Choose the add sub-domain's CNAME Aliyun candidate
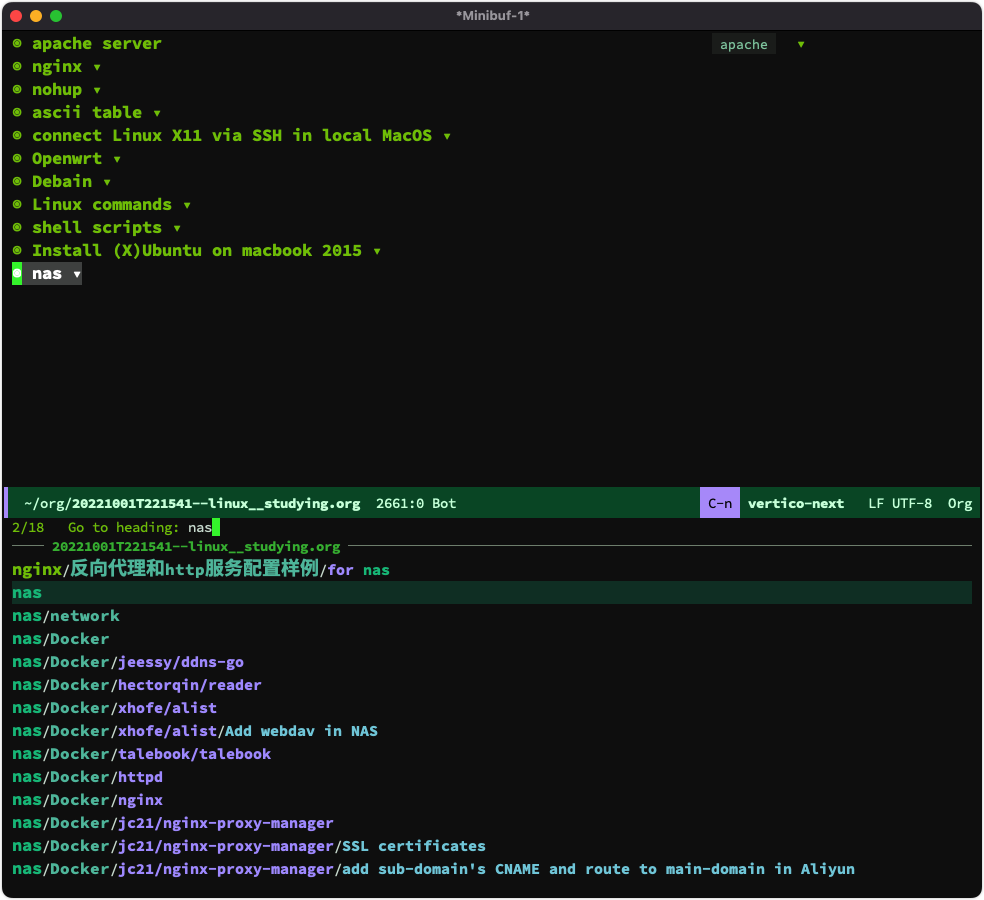Image resolution: width=984 pixels, height=900 pixels. point(434,869)
